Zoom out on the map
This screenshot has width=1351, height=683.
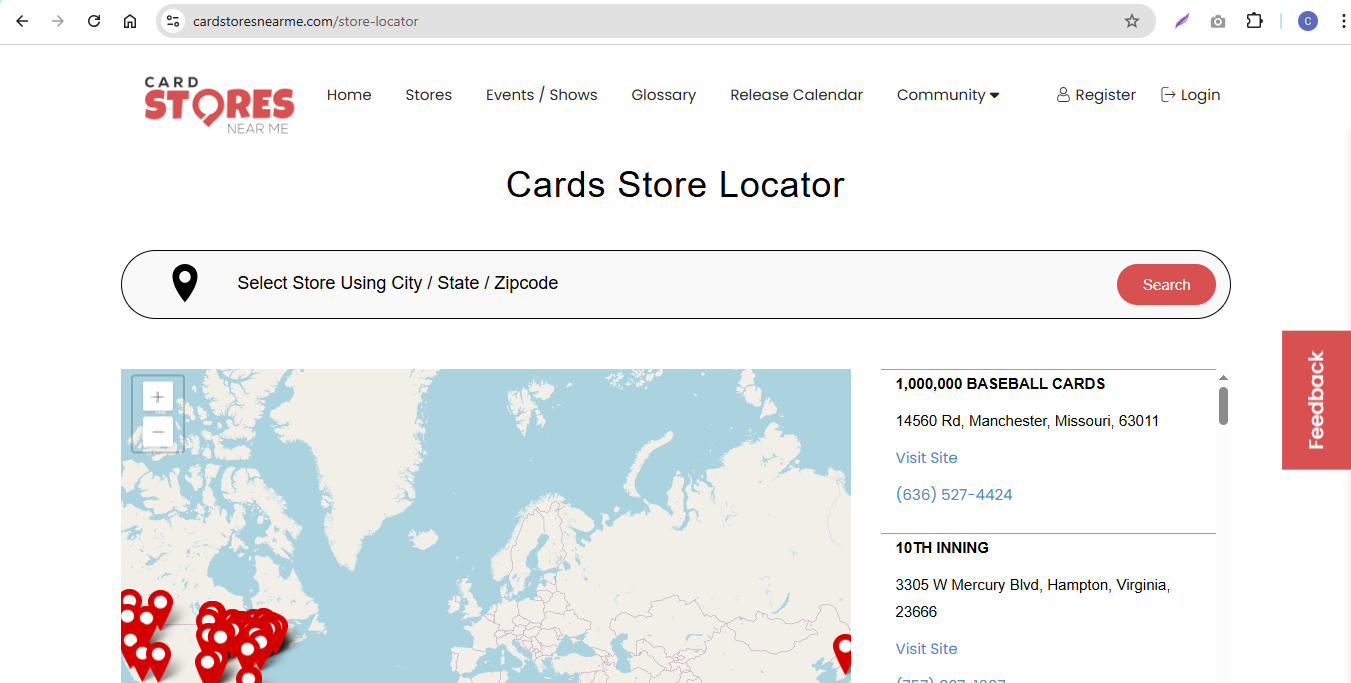[158, 432]
